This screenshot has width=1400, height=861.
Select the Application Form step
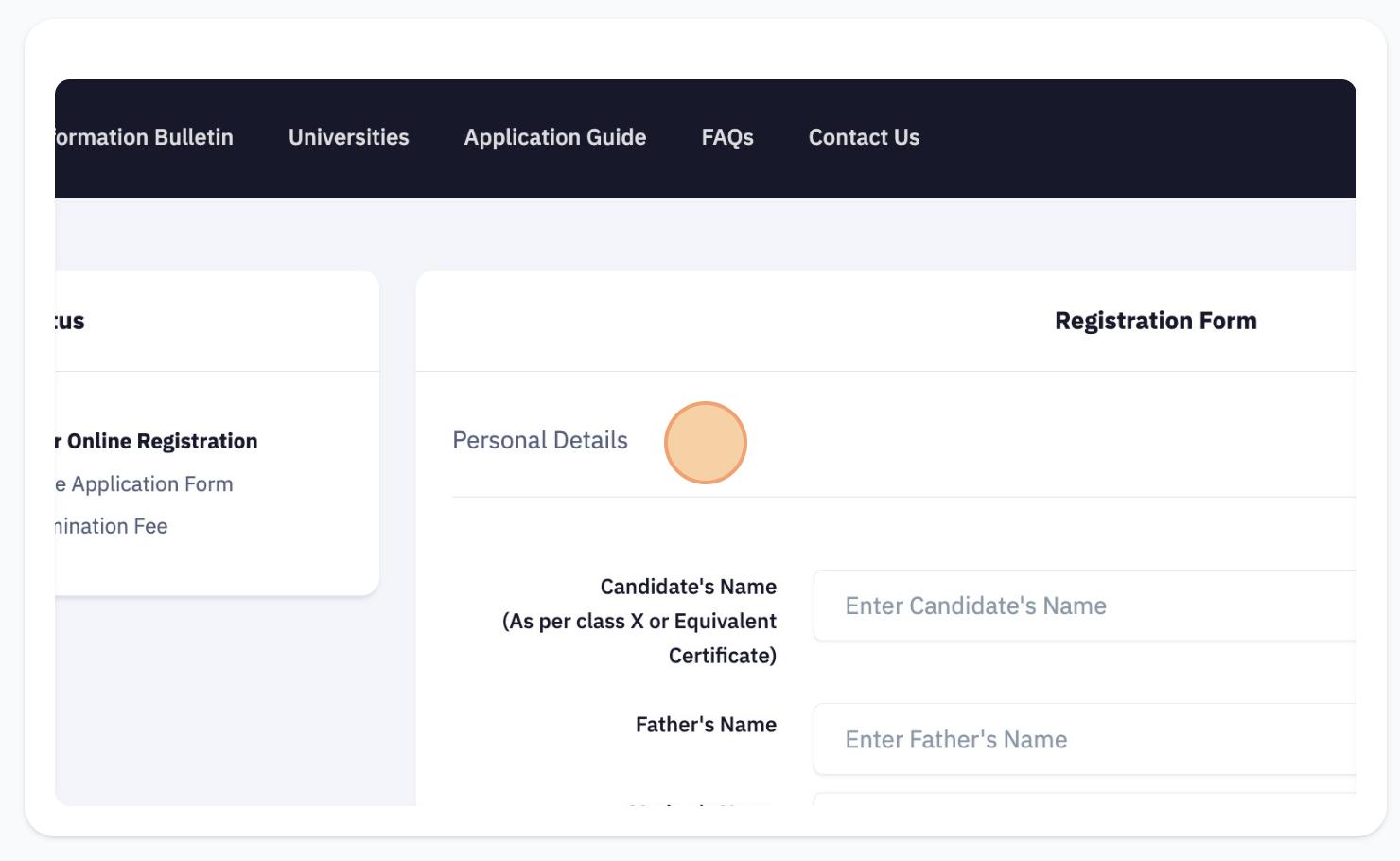click(x=144, y=483)
